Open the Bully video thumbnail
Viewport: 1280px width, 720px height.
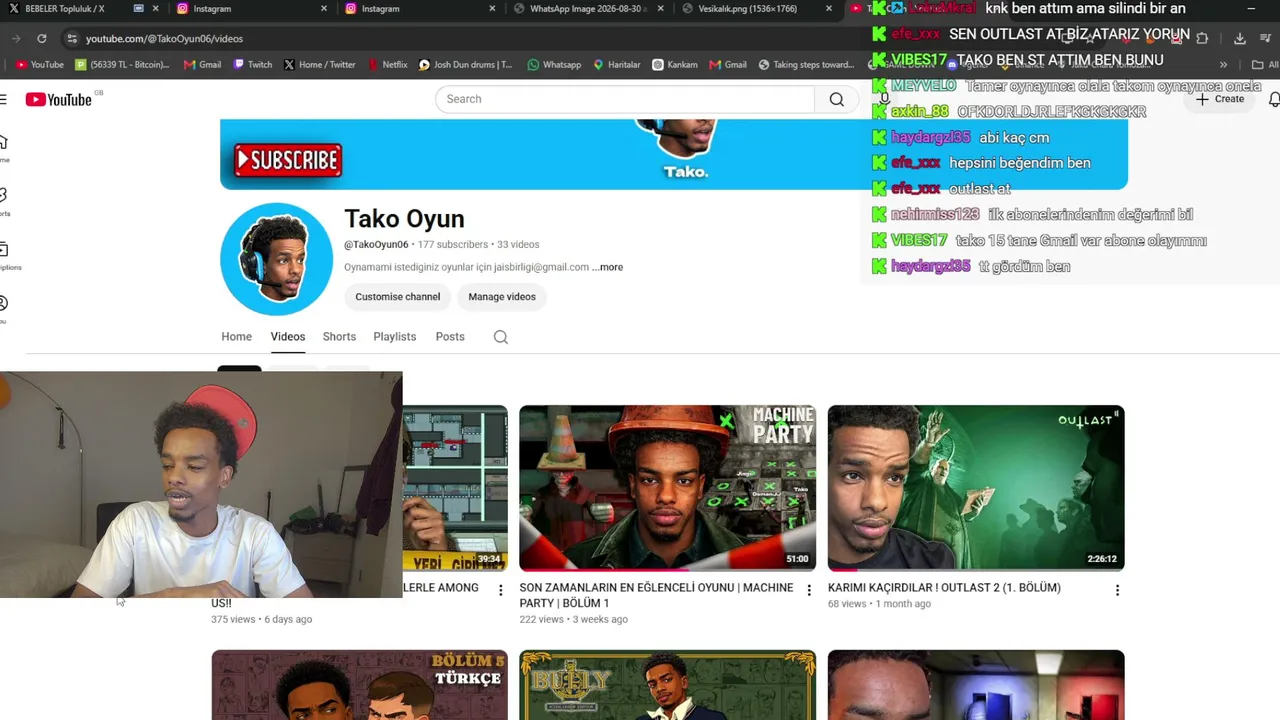[x=667, y=685]
